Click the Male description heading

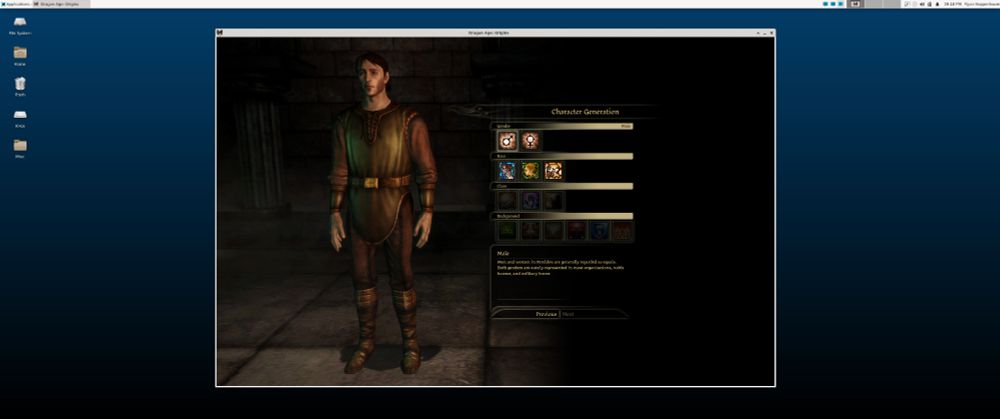(503, 253)
